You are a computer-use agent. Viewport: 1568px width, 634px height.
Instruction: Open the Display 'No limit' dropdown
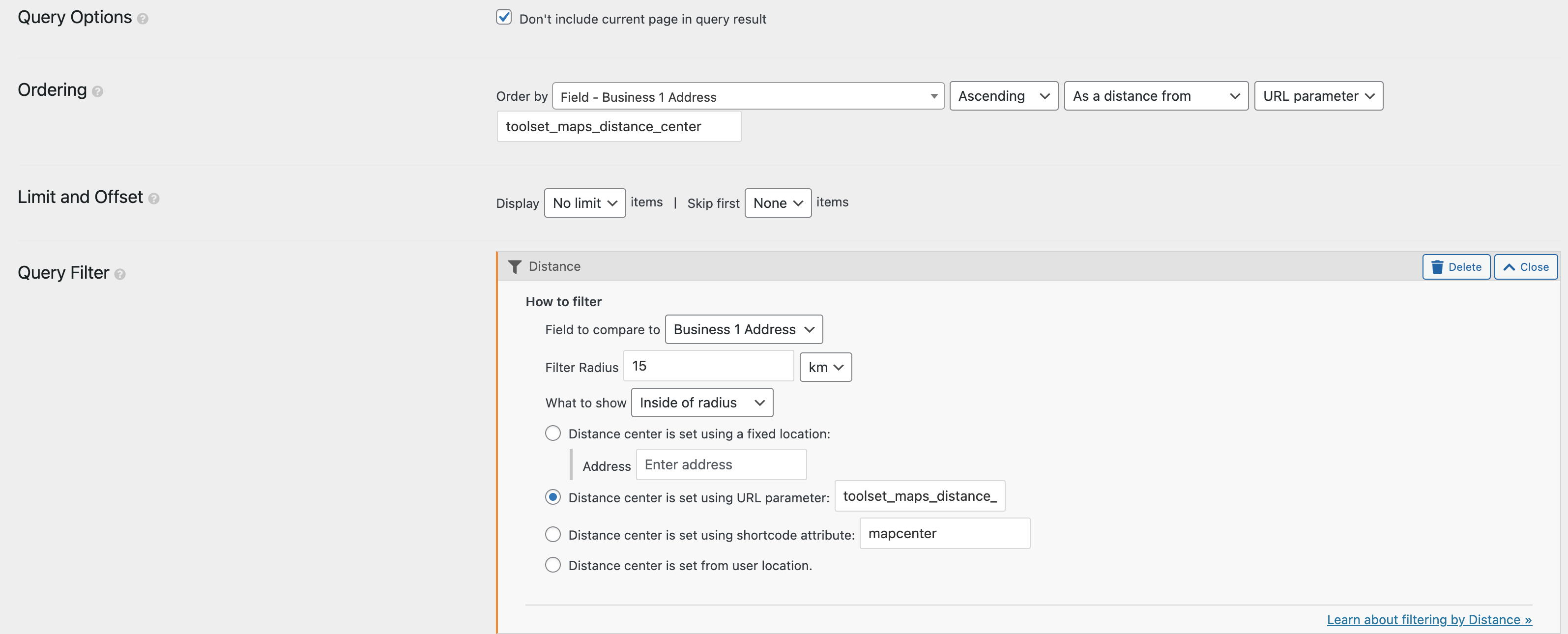pos(584,203)
